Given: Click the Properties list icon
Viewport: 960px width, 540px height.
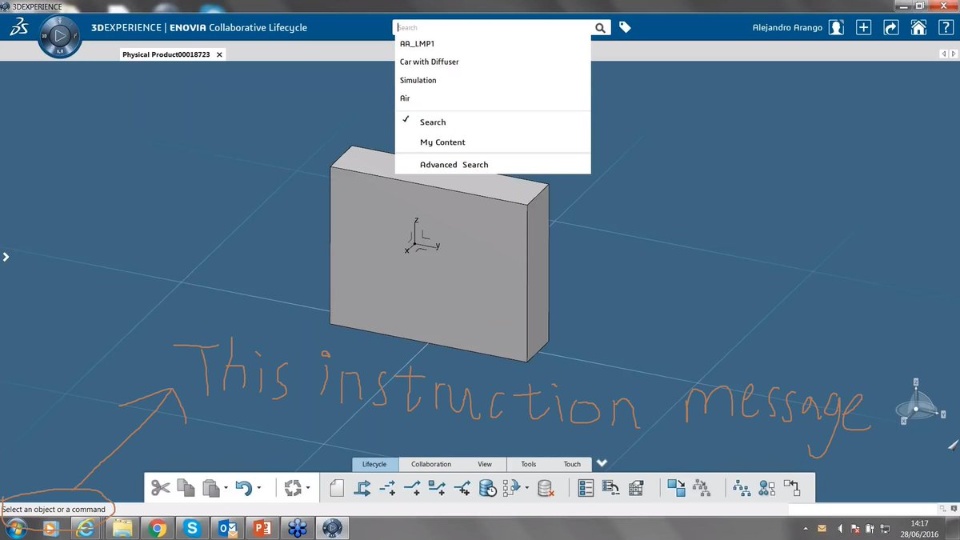Looking at the screenshot, I should tap(585, 487).
